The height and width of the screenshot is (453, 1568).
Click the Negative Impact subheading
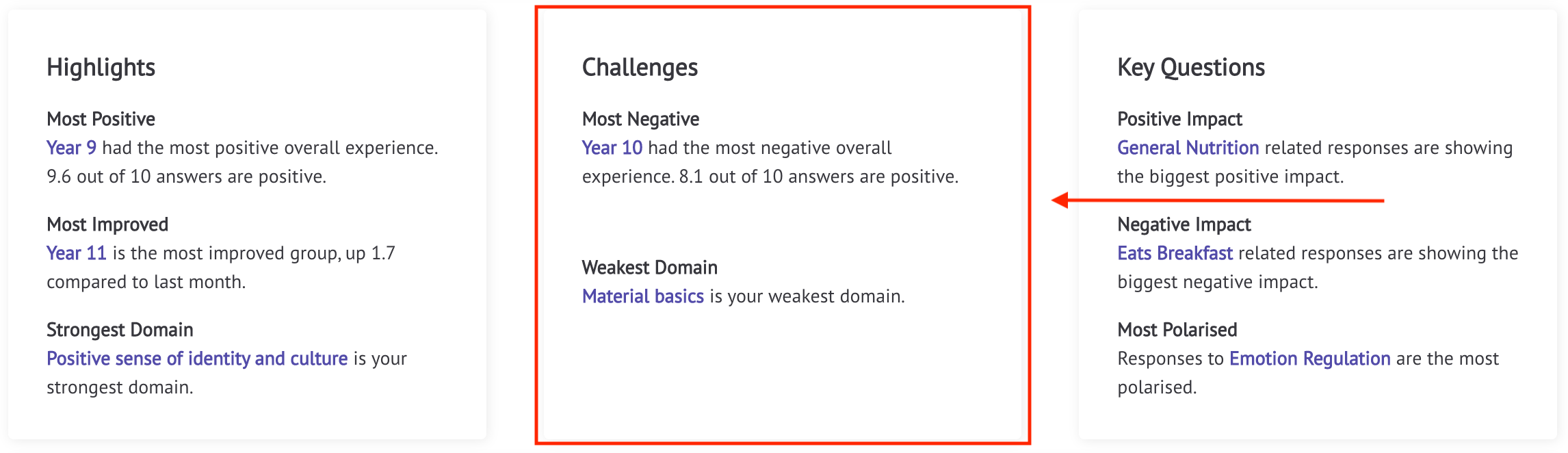tap(1184, 224)
